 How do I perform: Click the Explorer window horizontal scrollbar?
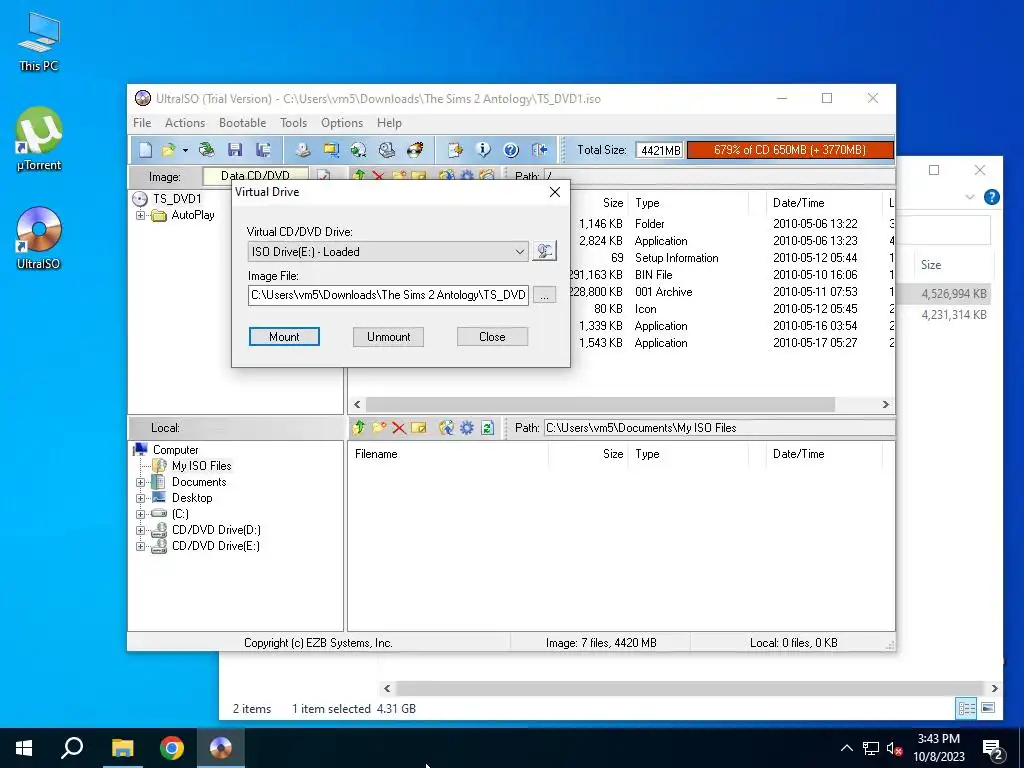point(690,688)
